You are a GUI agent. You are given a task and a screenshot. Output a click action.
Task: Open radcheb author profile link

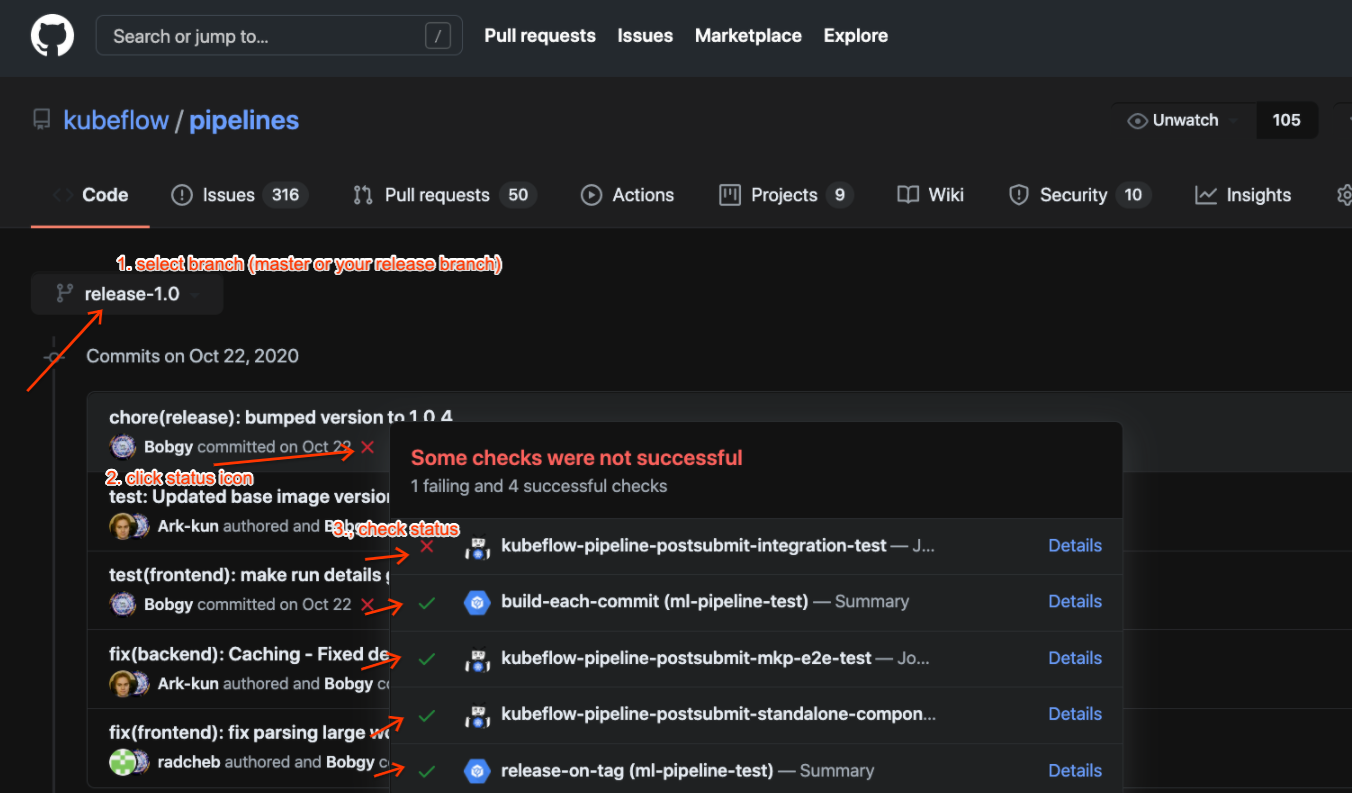pyautogui.click(x=189, y=762)
